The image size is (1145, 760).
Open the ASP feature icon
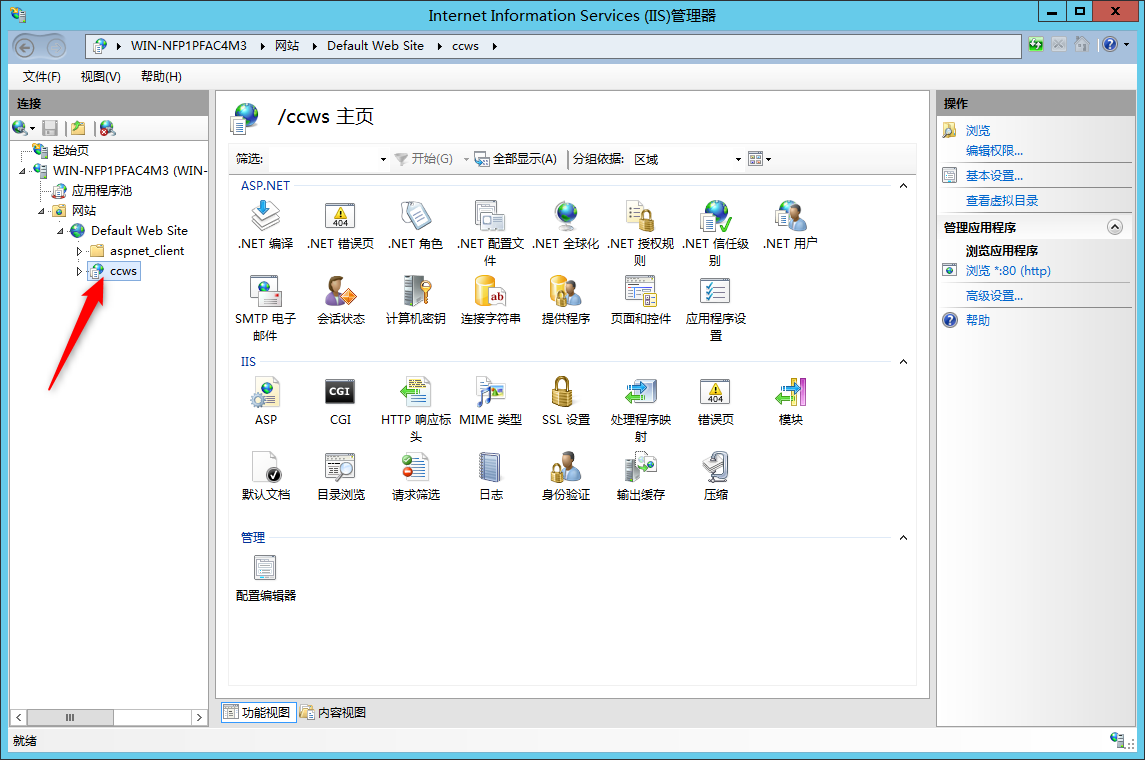(265, 402)
